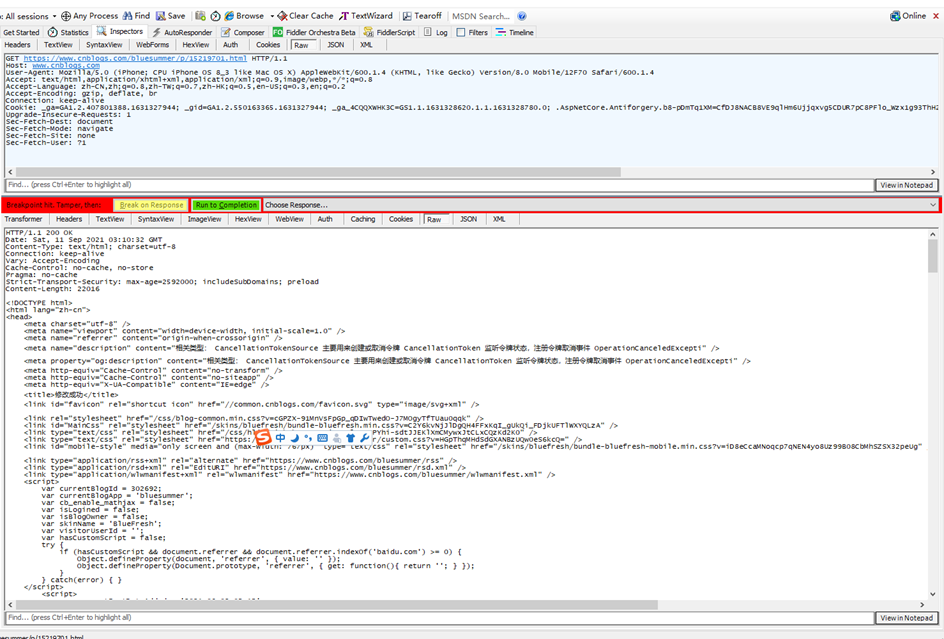
Task: Click the Online globe status icon
Action: pos(895,16)
